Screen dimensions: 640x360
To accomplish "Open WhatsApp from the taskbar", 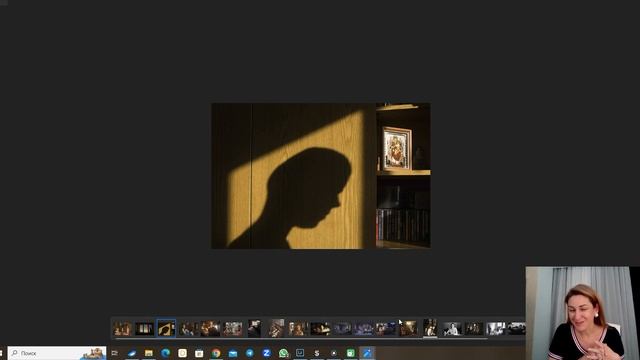I will click(283, 353).
